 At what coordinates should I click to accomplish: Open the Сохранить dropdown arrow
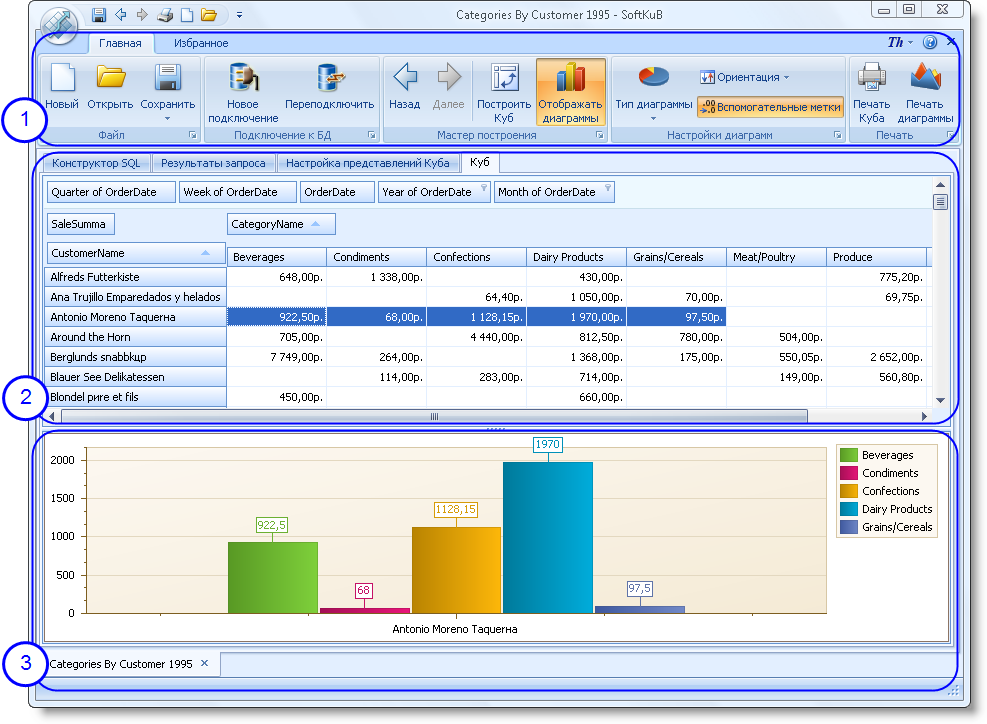[167, 118]
